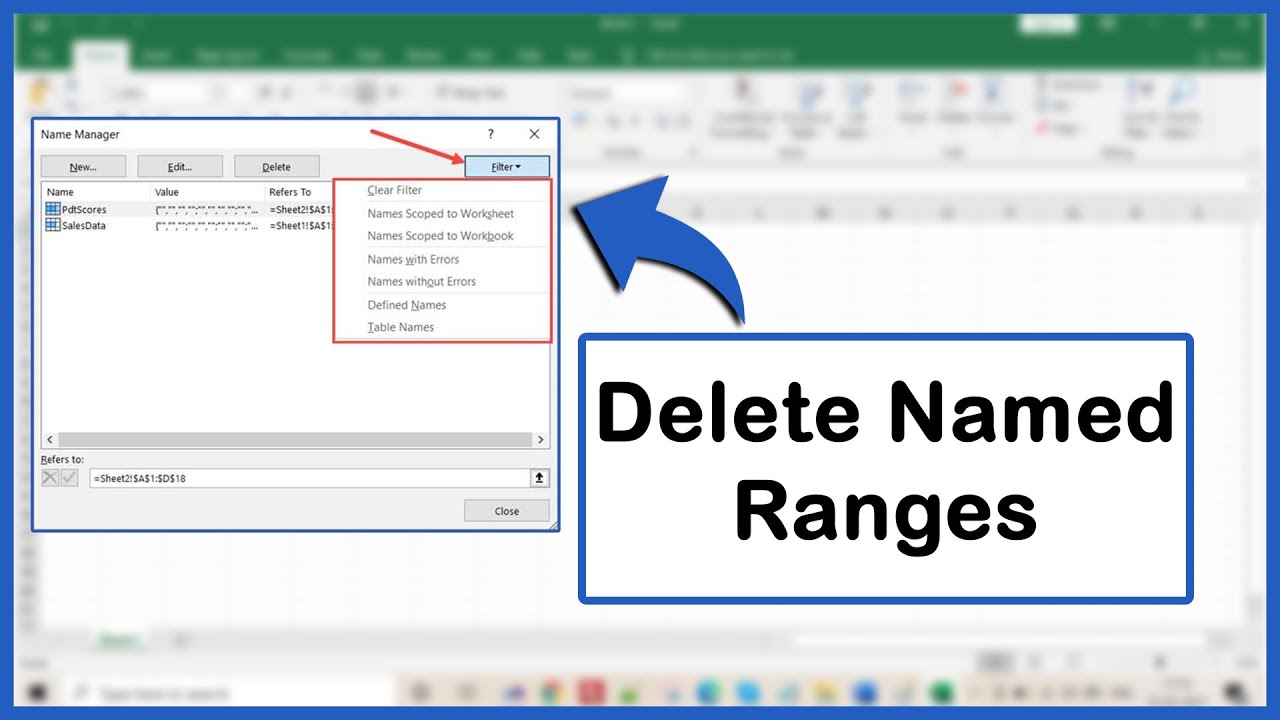
Task: Open the Filter dropdown button
Action: pyautogui.click(x=507, y=167)
